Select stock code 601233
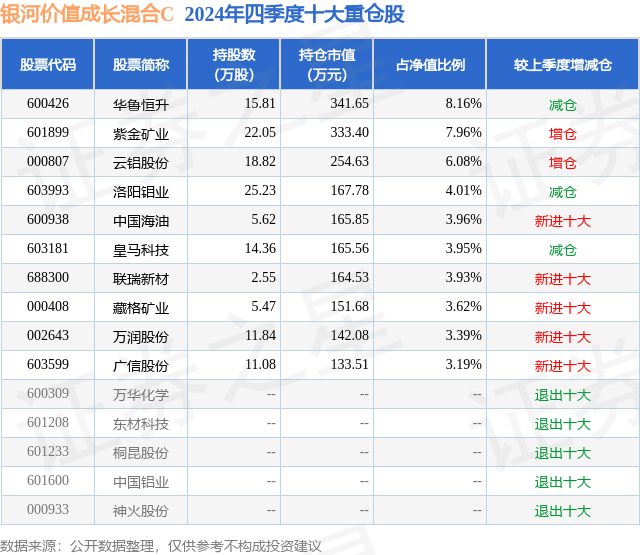Screen dimensions: 640x555 [x=48, y=451]
